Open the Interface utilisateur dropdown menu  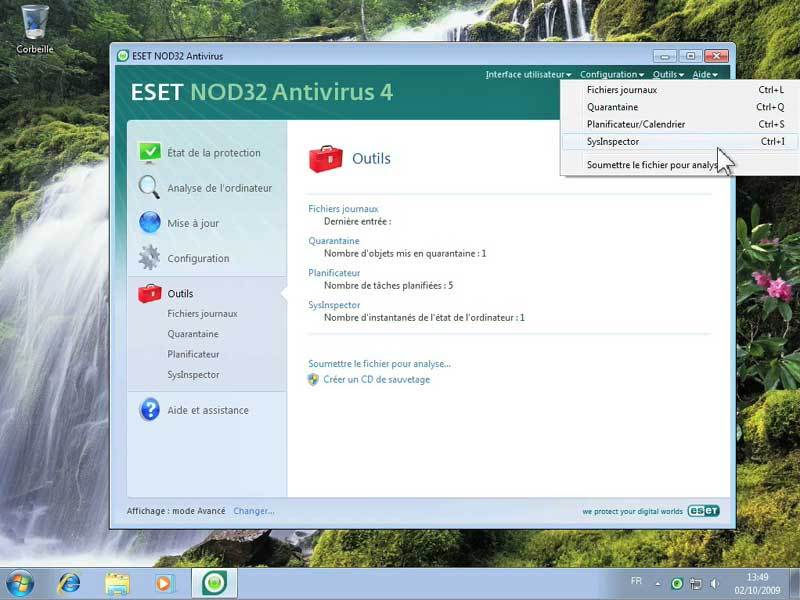coord(528,74)
